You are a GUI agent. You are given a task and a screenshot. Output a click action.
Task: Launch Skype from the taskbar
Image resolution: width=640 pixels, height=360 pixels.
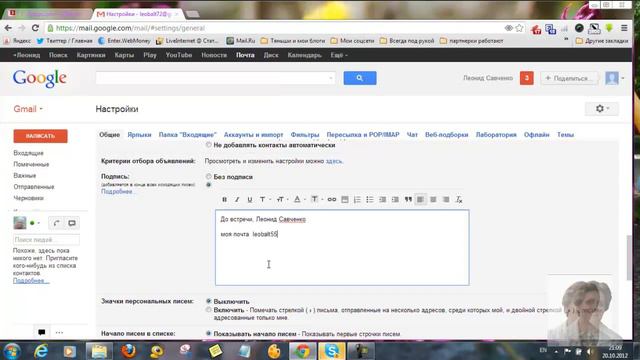[331, 351]
